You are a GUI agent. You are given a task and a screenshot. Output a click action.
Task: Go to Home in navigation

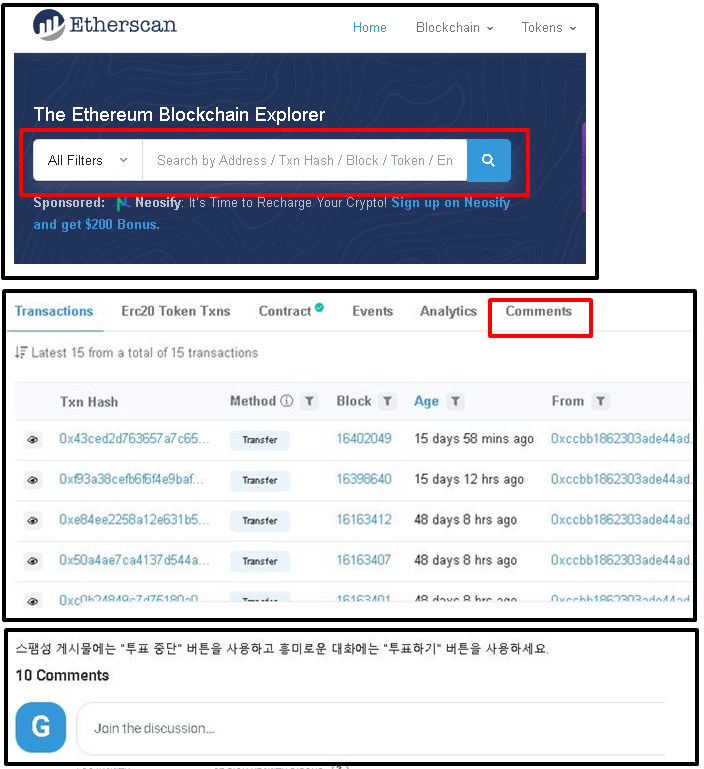(369, 27)
